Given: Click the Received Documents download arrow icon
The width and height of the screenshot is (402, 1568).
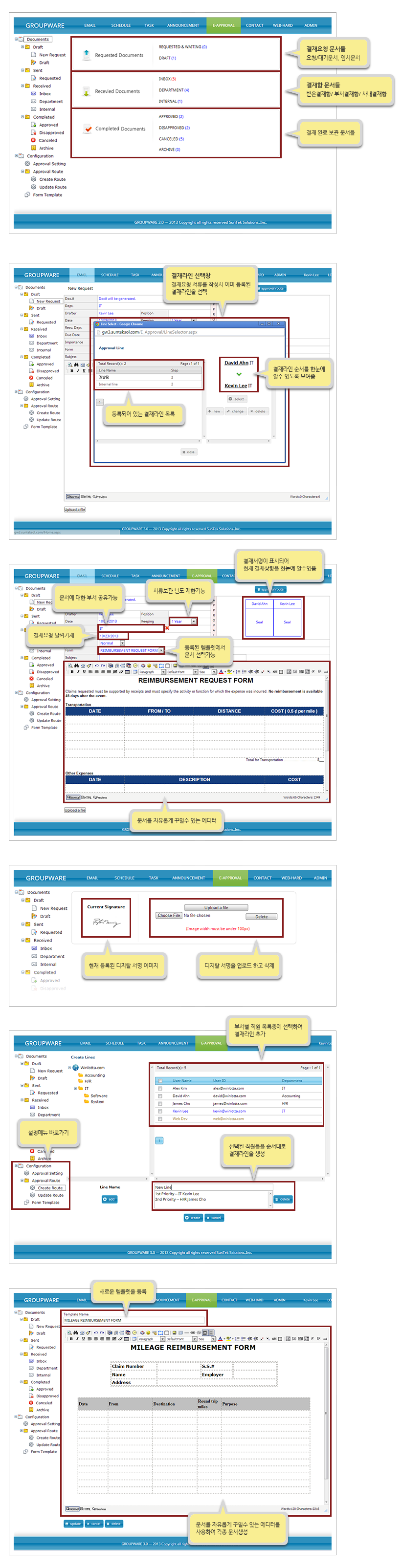Looking at the screenshot, I should click(87, 91).
